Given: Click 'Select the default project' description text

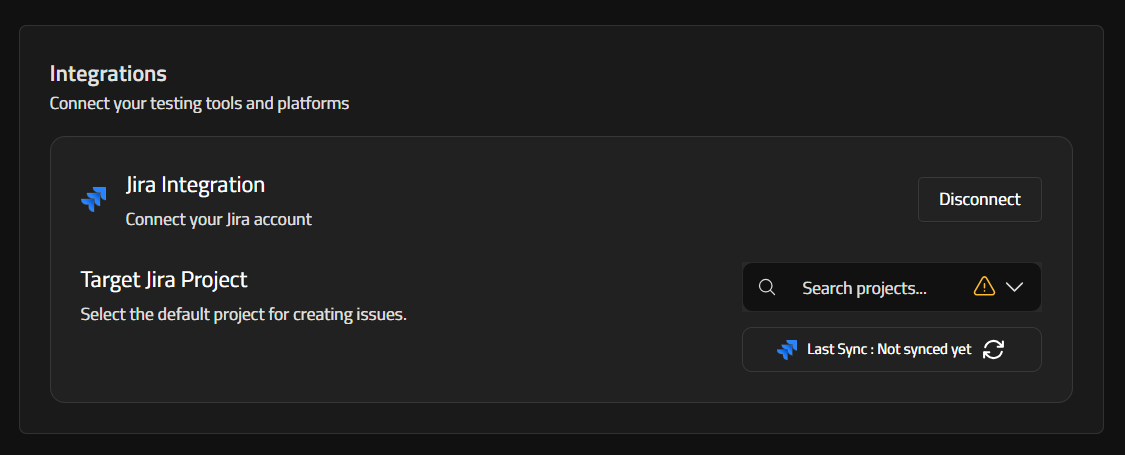Looking at the screenshot, I should (x=200, y=314).
